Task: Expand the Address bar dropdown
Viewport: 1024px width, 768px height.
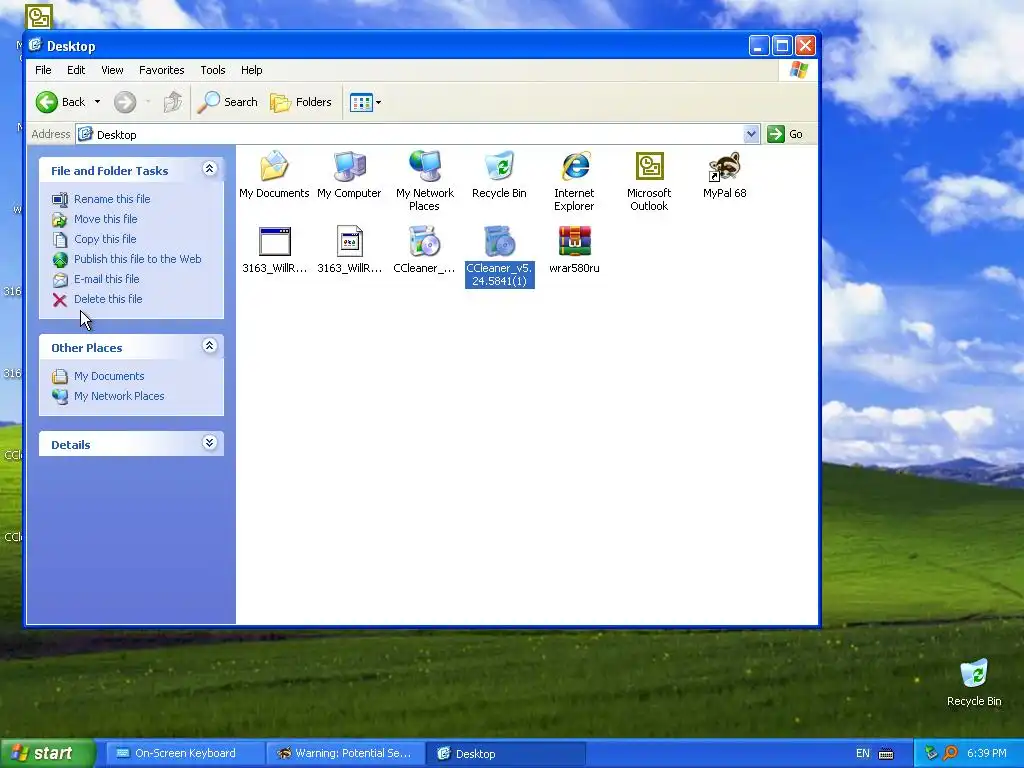Action: pyautogui.click(x=751, y=134)
